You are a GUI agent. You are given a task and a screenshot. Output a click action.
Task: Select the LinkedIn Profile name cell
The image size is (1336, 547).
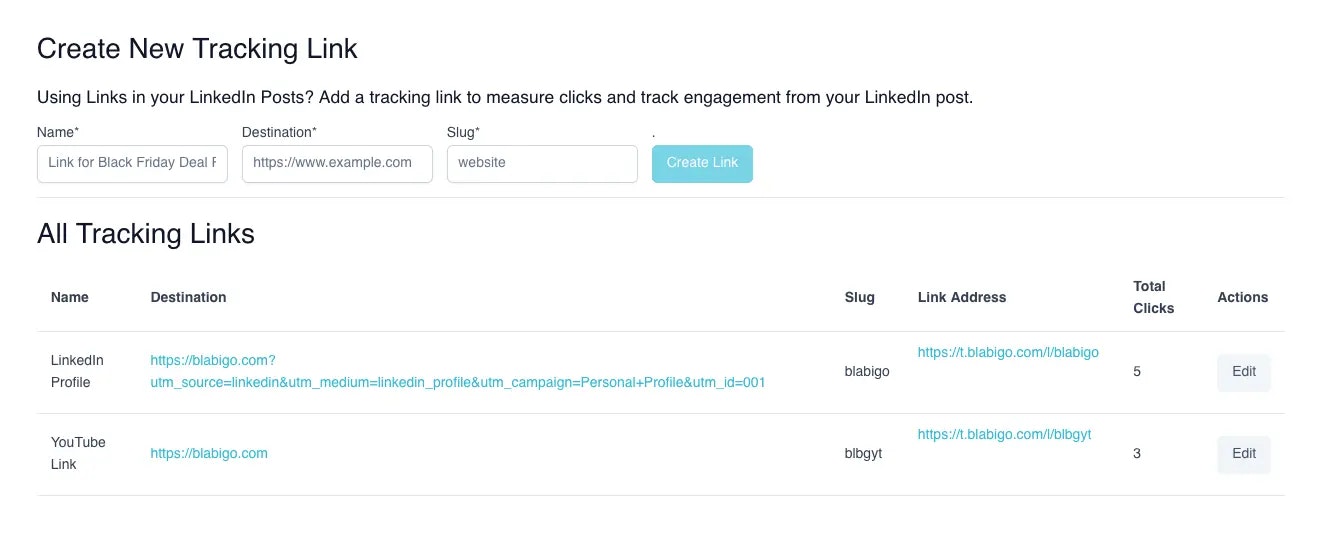coord(77,371)
